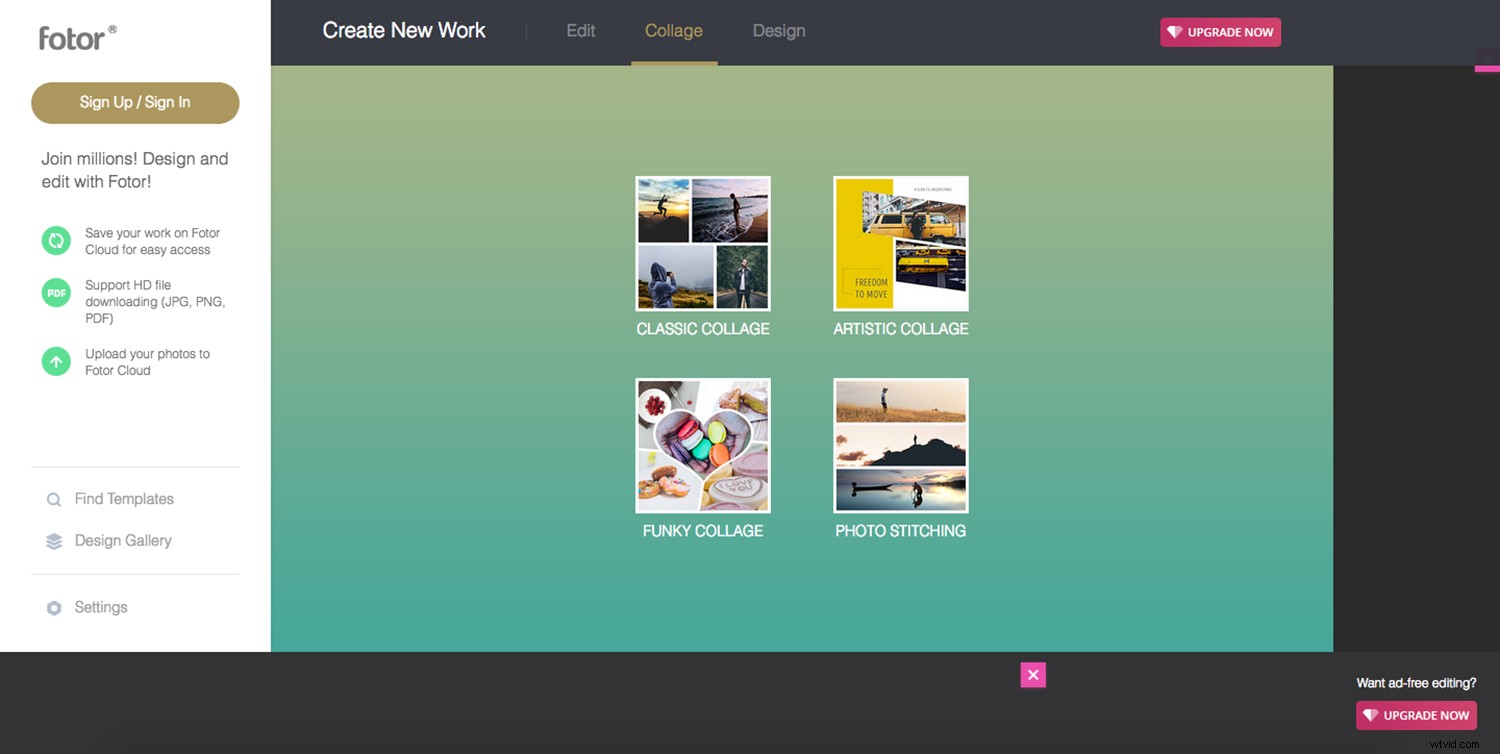The width and height of the screenshot is (1500, 754).
Task: Click the diamond icon on Upgrade Now
Action: [x=1173, y=31]
